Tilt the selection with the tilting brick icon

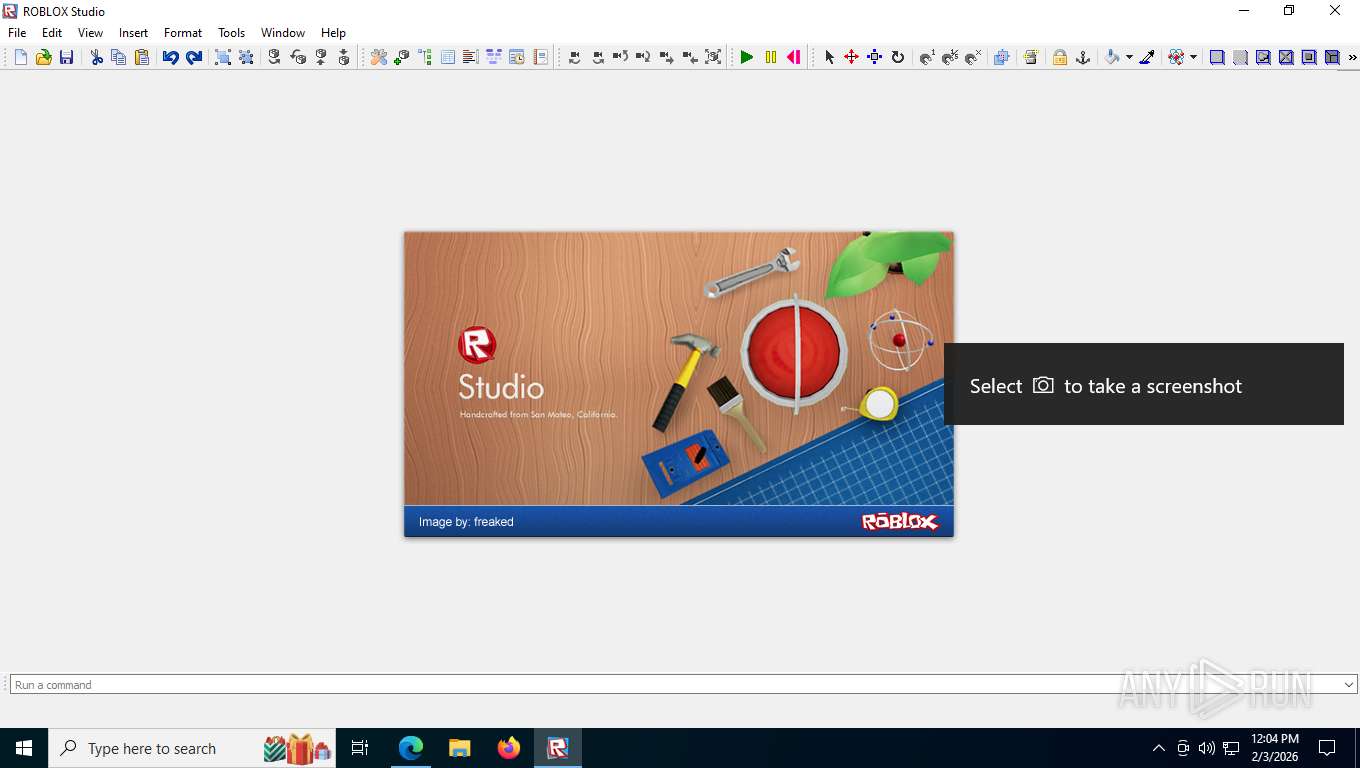(x=298, y=58)
